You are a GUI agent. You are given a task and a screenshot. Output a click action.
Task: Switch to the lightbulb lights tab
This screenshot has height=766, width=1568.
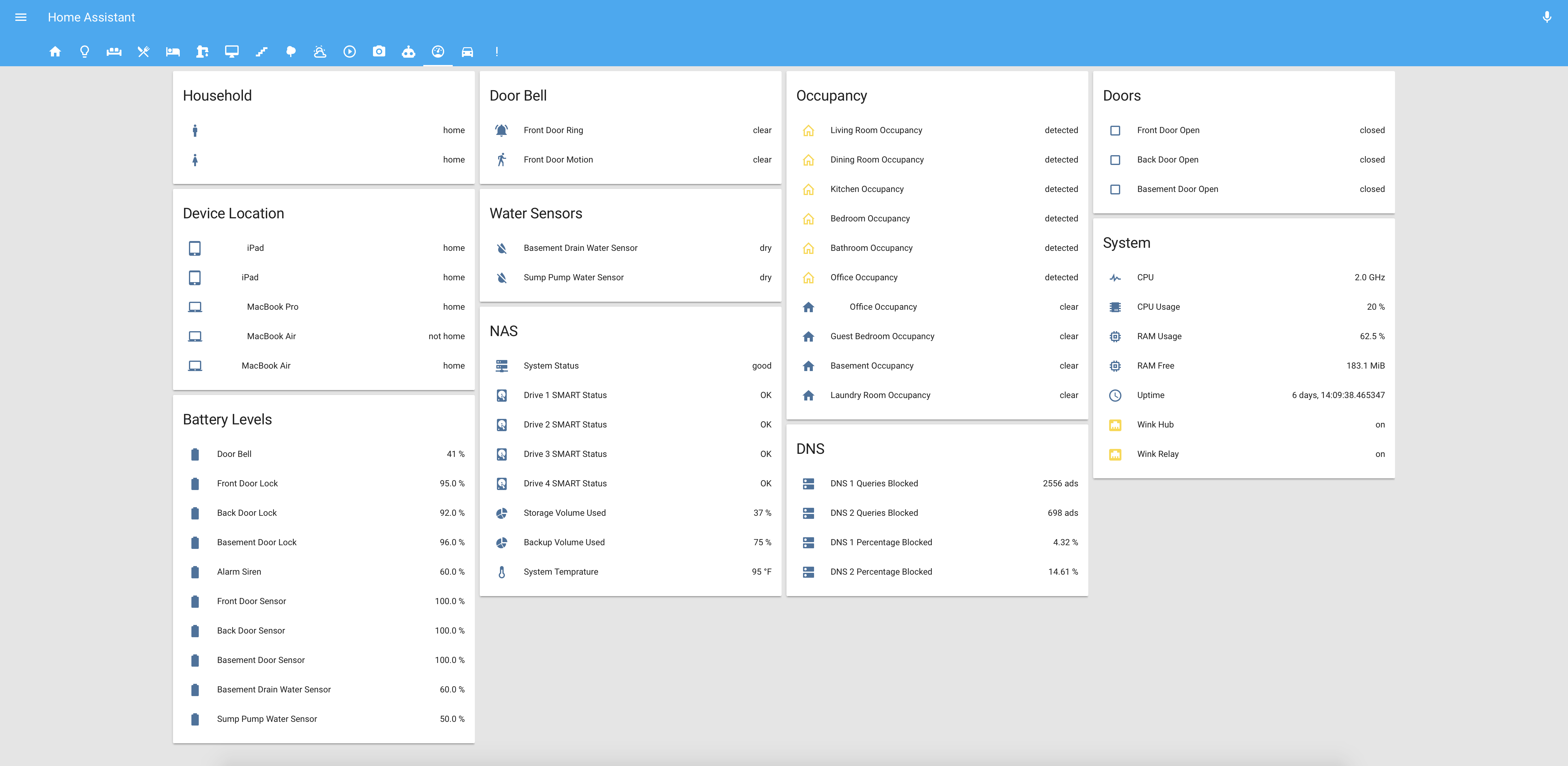(x=85, y=52)
